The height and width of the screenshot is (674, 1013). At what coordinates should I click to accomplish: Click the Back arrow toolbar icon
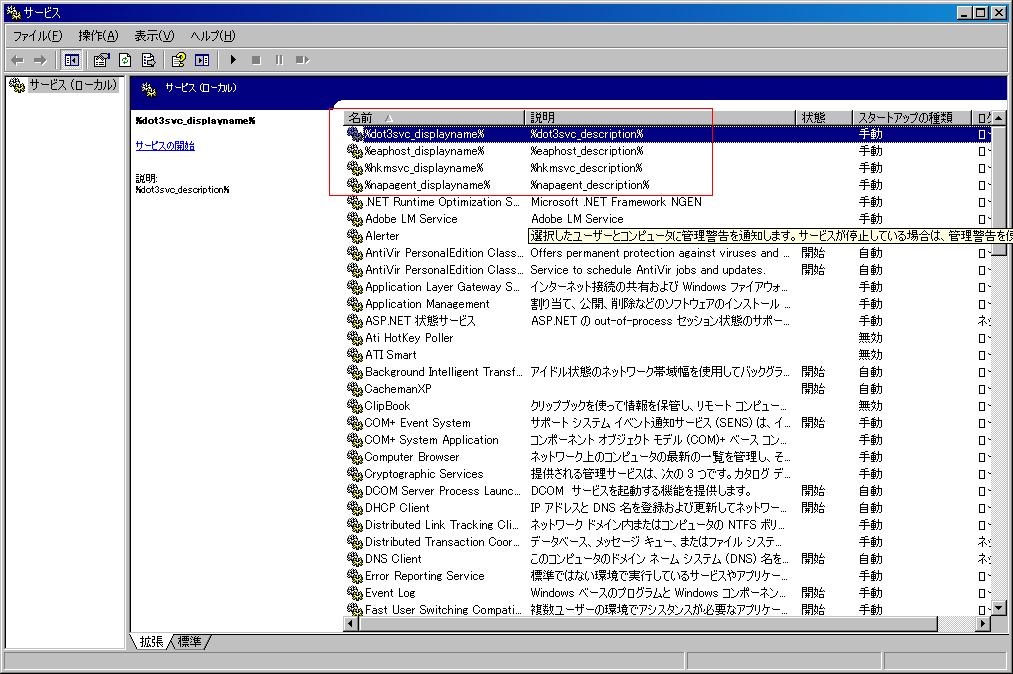coord(17,60)
